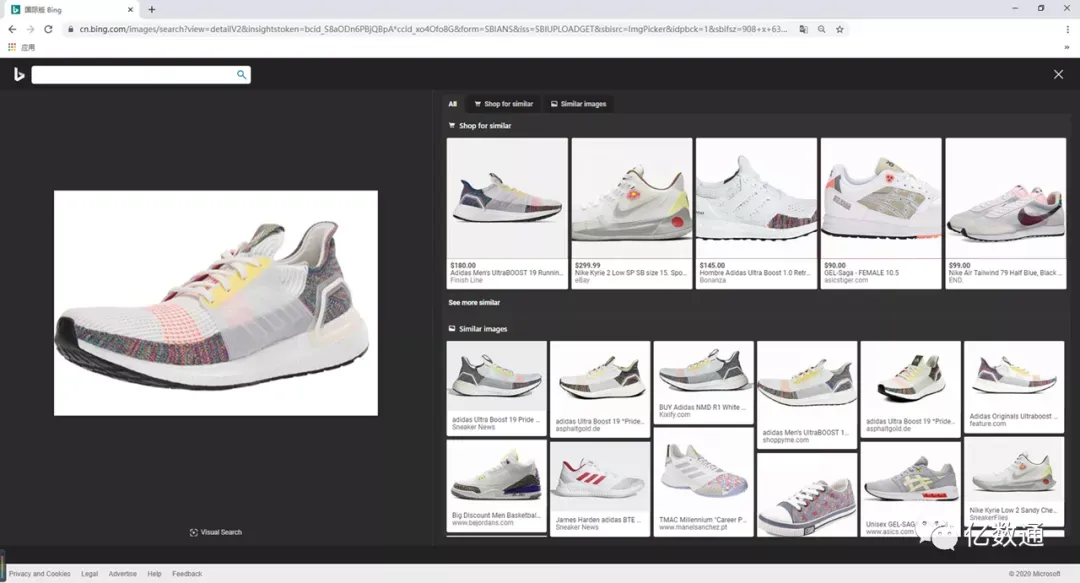Open a new browser tab
This screenshot has width=1080, height=583.
point(152,10)
